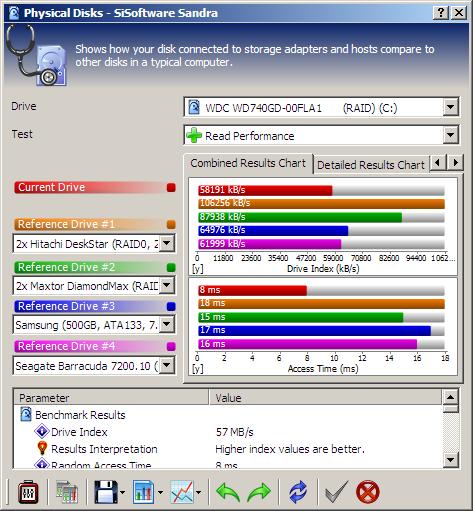This screenshot has width=473, height=511.
Task: Expand the Samsung reference drive dropdown
Action: 167,324
